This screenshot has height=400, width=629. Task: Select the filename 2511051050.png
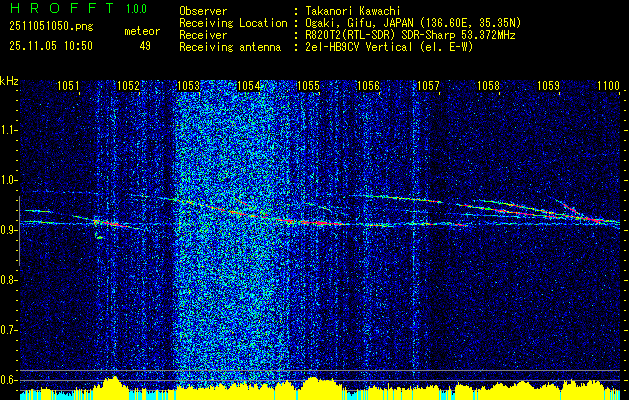51,27
